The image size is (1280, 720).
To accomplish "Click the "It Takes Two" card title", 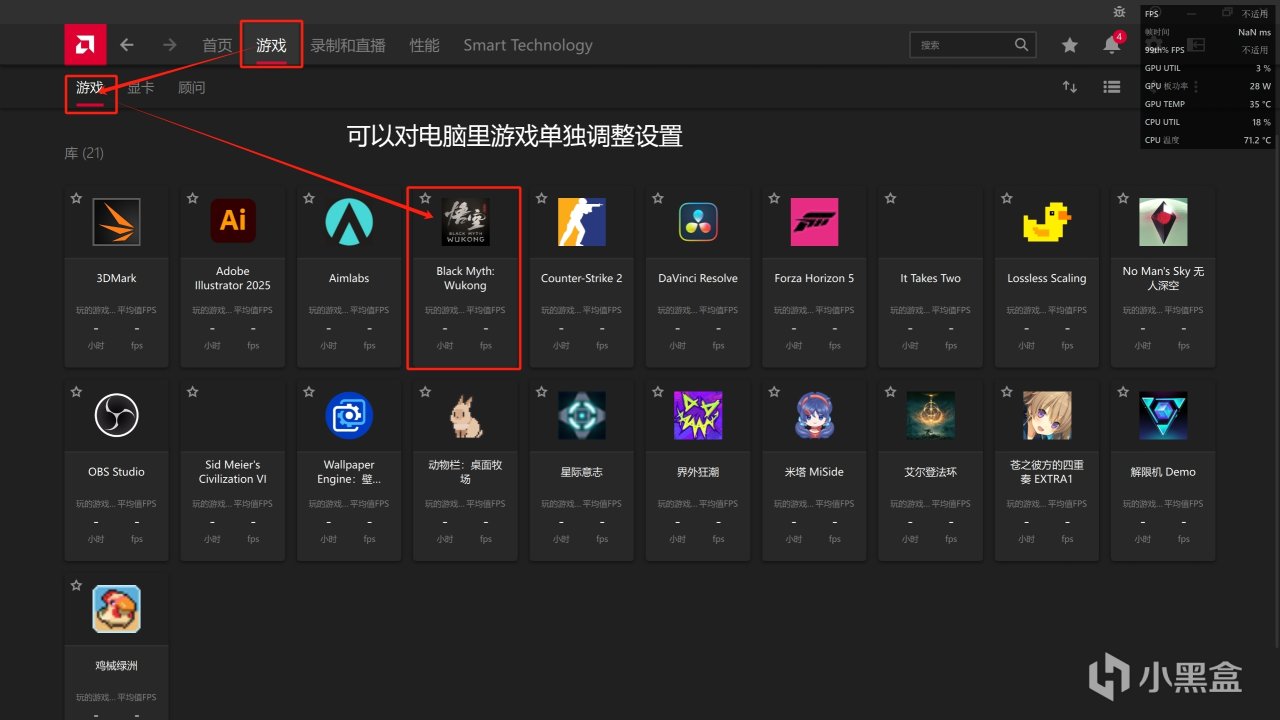I will point(930,278).
